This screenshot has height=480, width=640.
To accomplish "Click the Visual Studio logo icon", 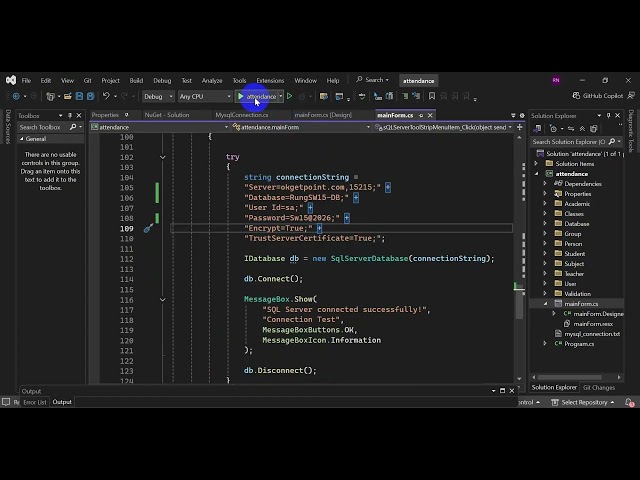I will click(x=11, y=80).
